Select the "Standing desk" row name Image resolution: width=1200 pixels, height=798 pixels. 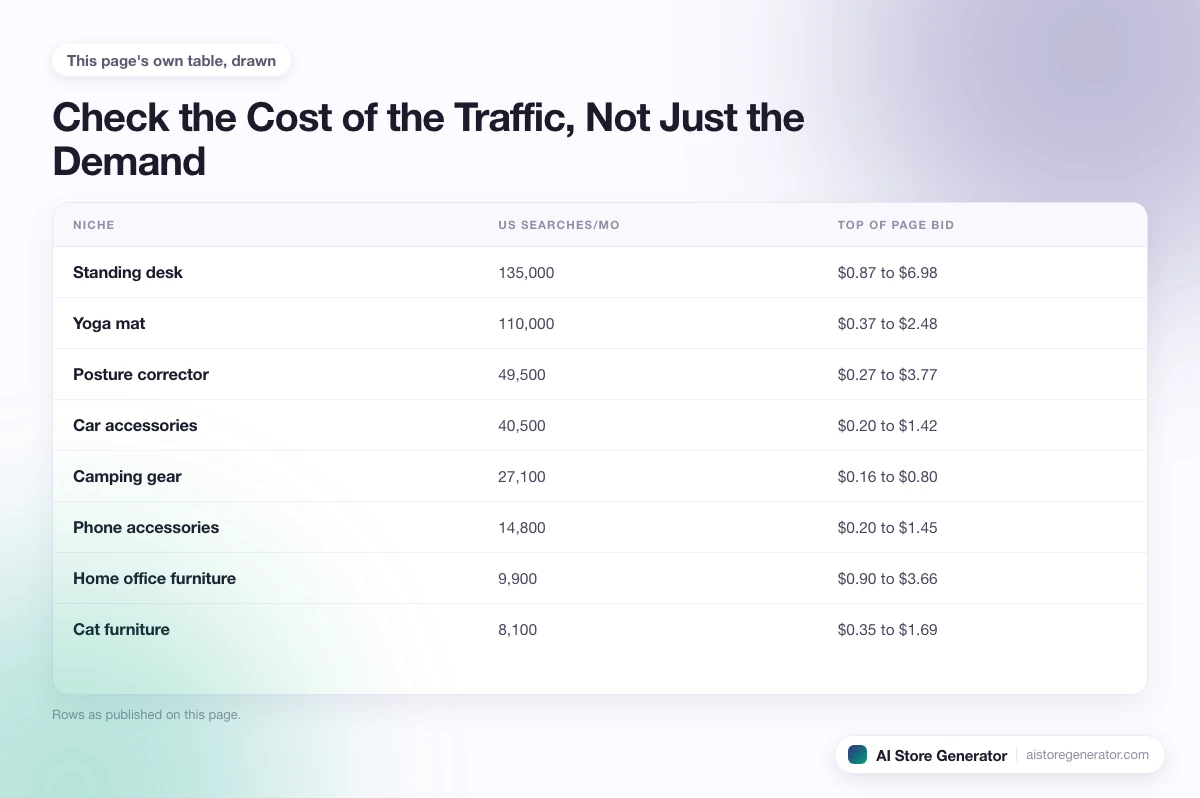128,272
